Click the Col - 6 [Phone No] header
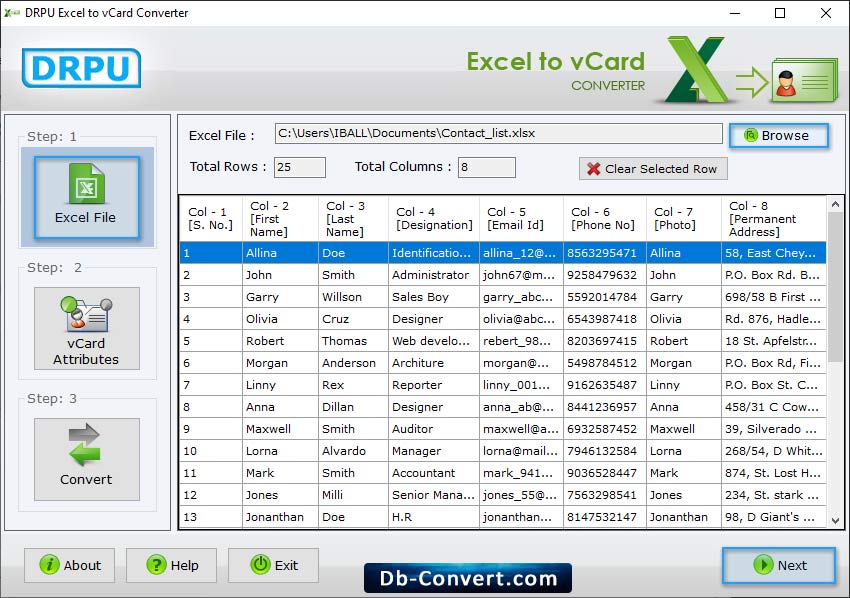 (x=605, y=218)
